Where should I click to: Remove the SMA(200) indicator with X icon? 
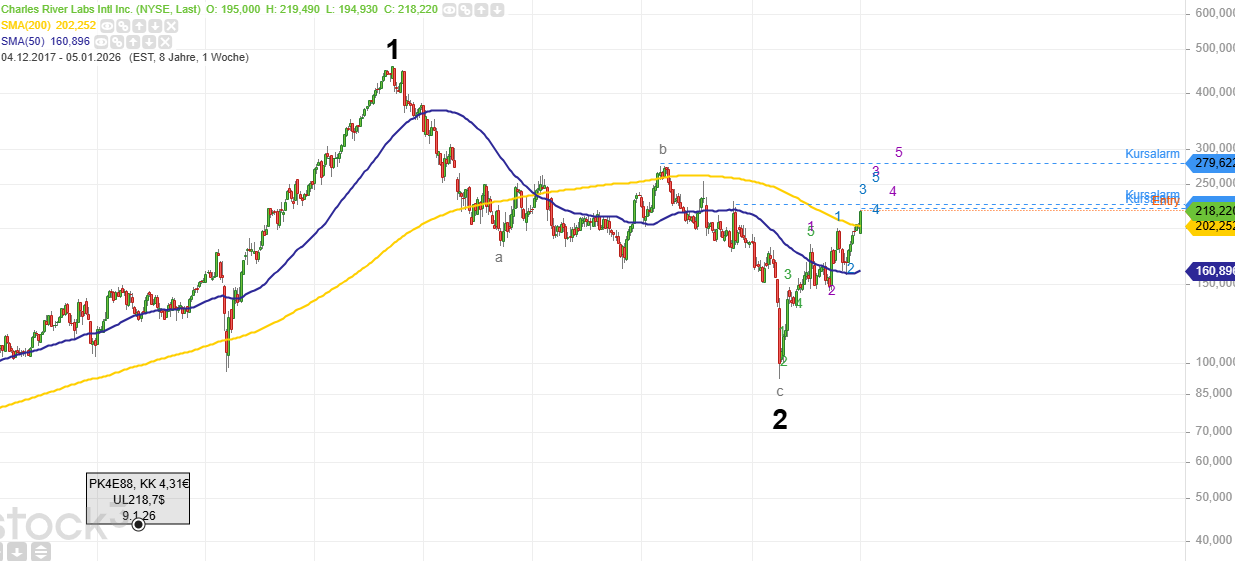pos(171,26)
